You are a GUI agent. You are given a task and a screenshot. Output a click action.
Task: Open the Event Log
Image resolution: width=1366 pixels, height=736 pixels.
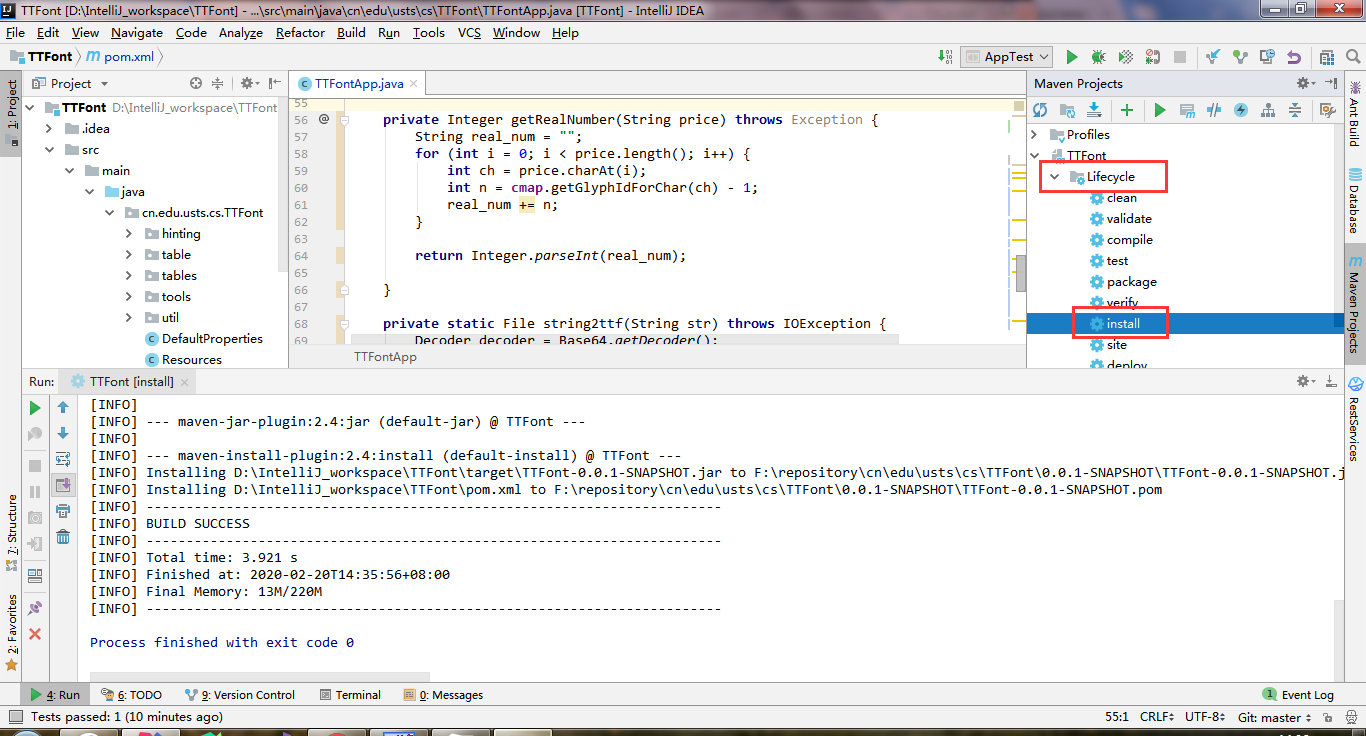point(1298,695)
